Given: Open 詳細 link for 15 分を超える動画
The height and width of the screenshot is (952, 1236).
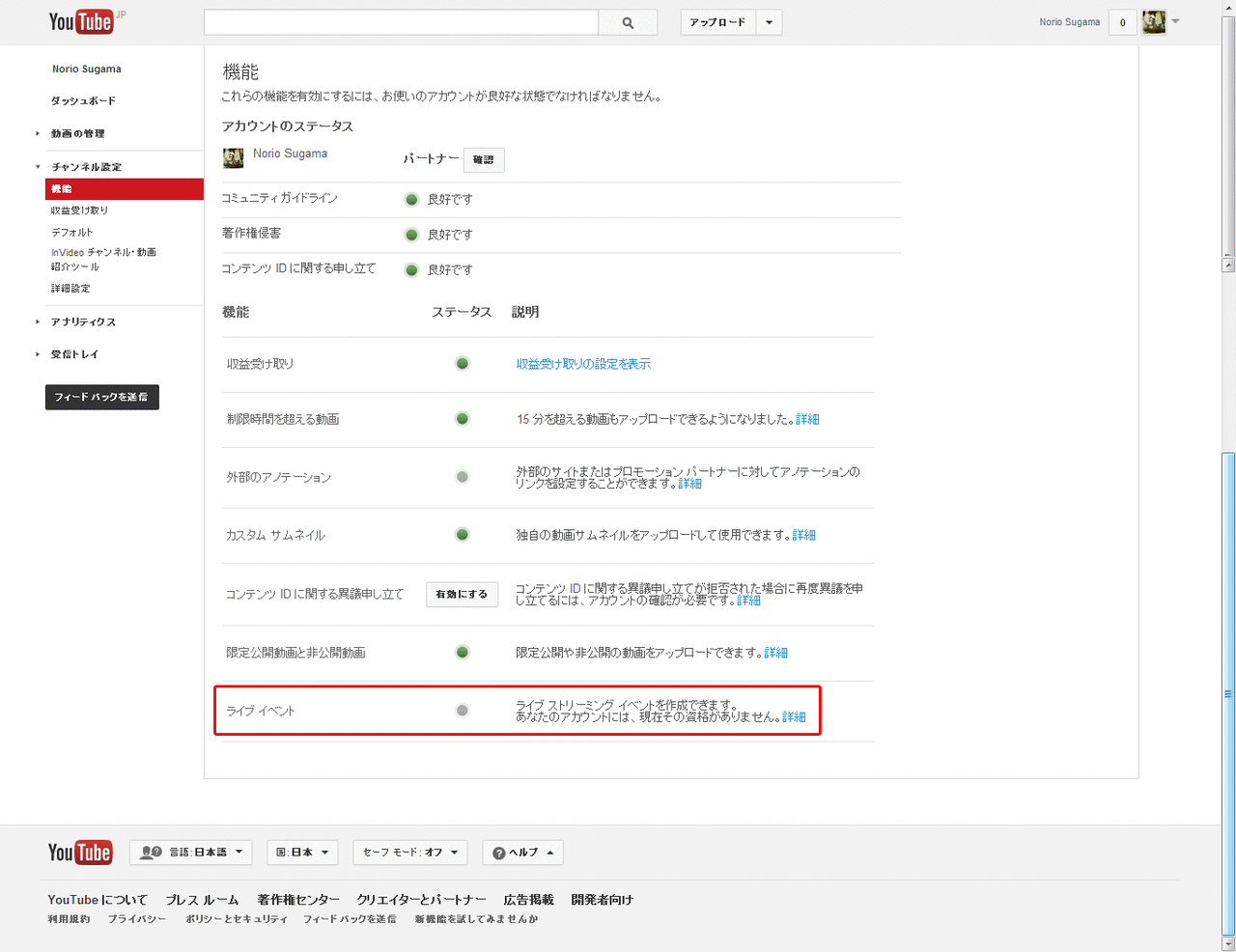Looking at the screenshot, I should tap(807, 419).
